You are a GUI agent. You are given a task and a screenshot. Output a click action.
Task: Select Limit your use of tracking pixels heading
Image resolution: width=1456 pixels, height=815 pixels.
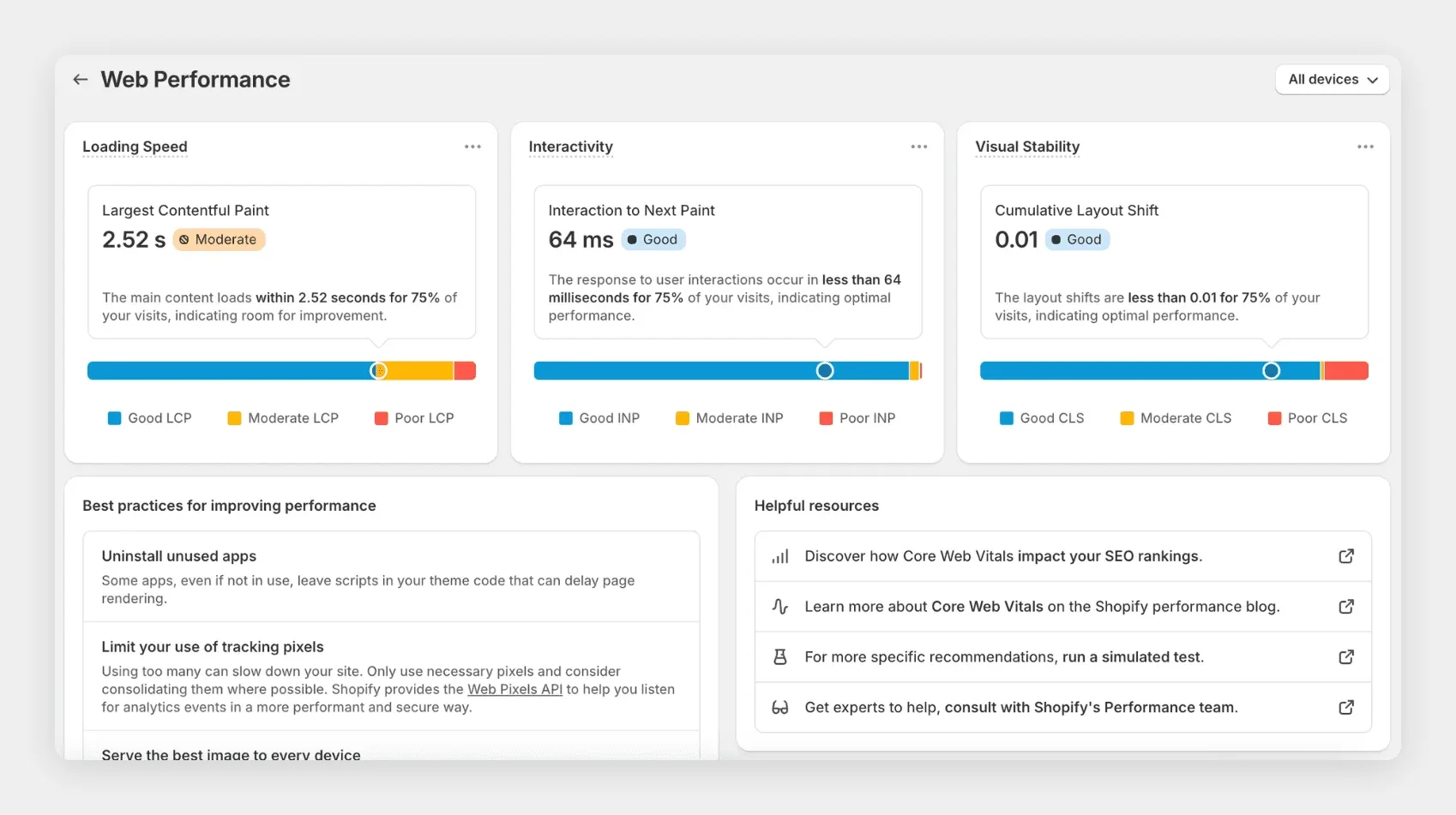[213, 647]
